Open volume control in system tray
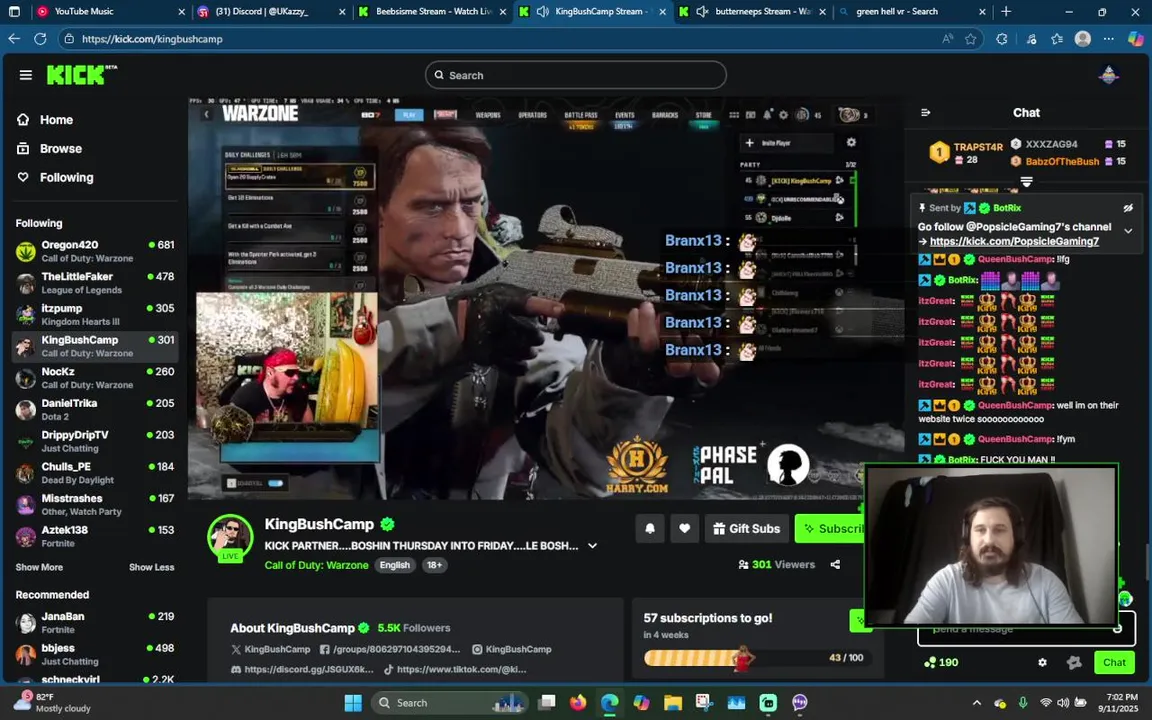1152x720 pixels. pyautogui.click(x=1063, y=703)
